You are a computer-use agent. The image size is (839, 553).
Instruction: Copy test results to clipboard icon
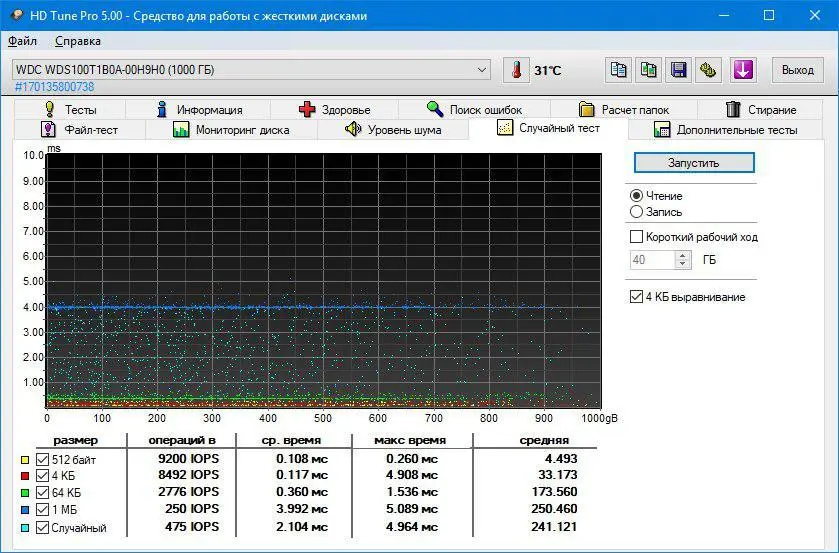click(619, 70)
